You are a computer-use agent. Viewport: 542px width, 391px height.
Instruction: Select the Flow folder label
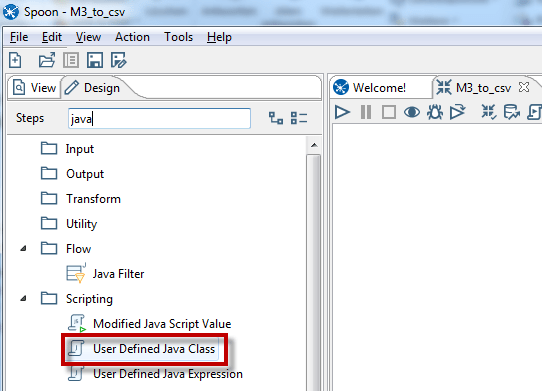click(78, 249)
